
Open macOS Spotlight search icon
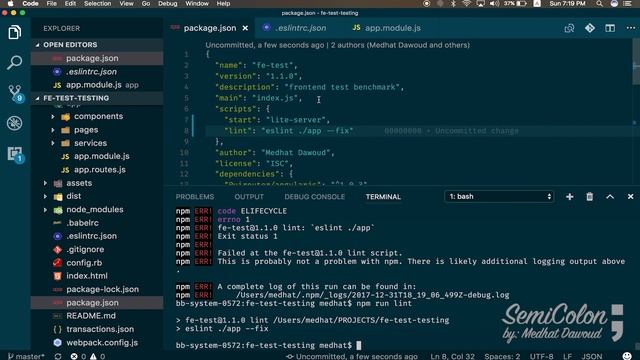[599, 4]
